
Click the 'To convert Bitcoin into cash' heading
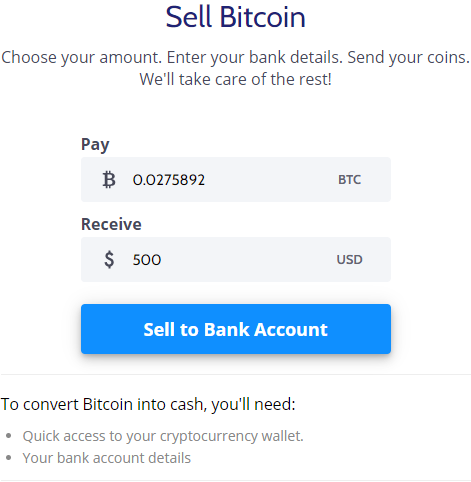pos(148,404)
